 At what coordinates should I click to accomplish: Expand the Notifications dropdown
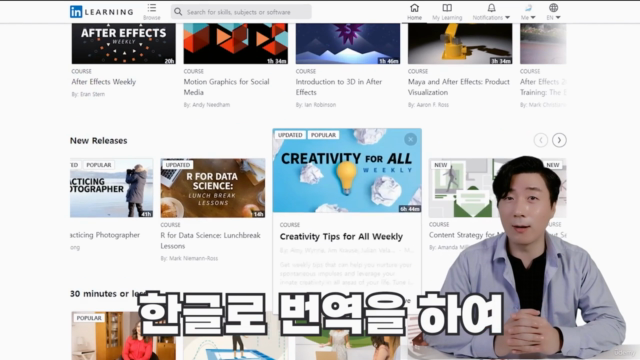click(491, 12)
